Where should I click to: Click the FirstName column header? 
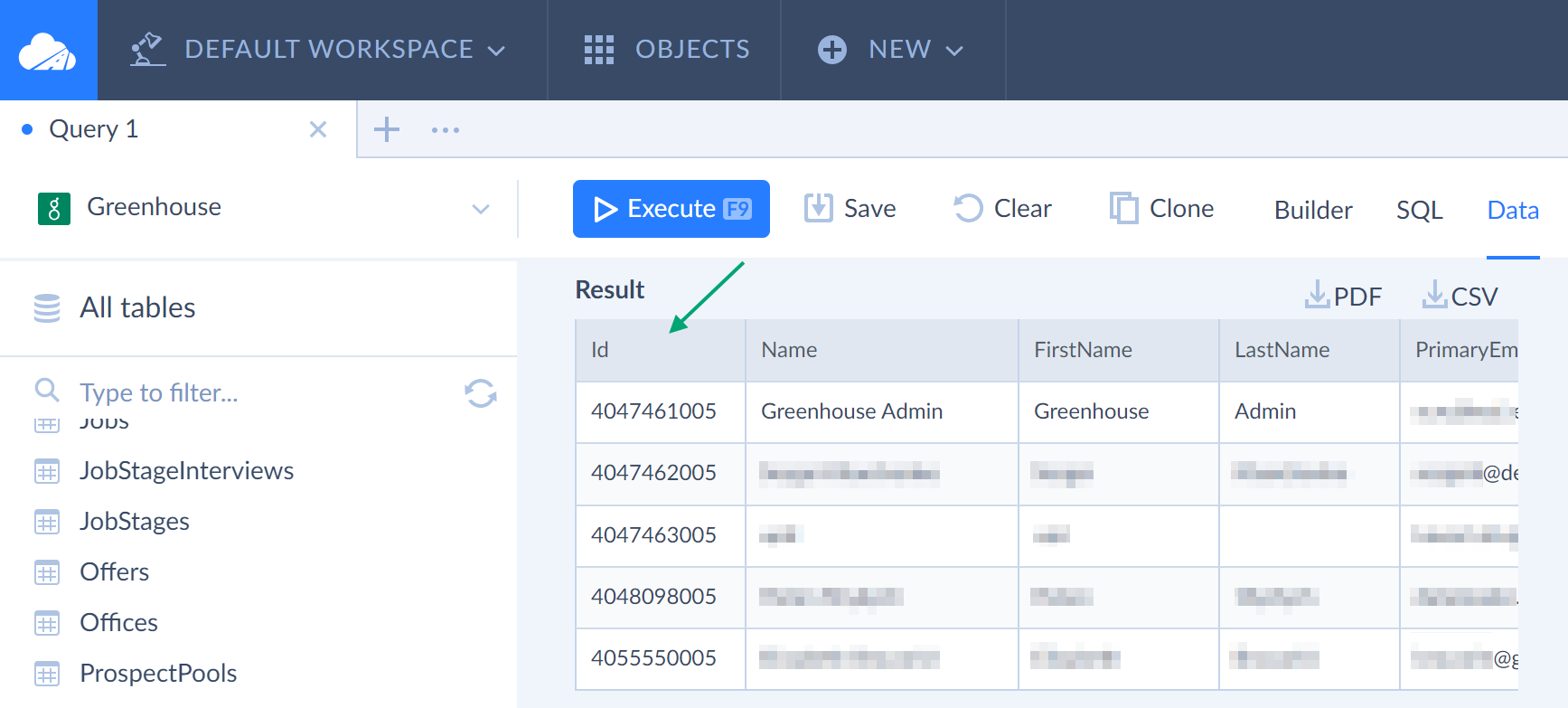click(x=1119, y=350)
